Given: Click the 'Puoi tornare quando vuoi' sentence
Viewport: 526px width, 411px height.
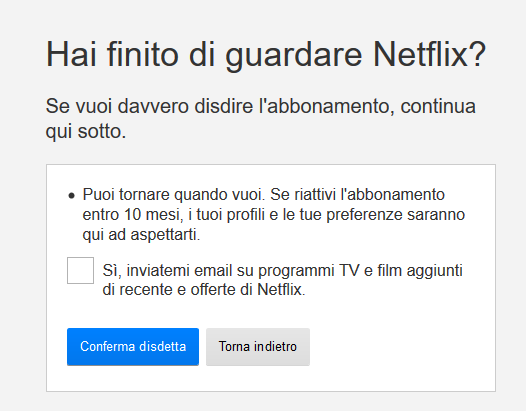Looking at the screenshot, I should [174, 195].
